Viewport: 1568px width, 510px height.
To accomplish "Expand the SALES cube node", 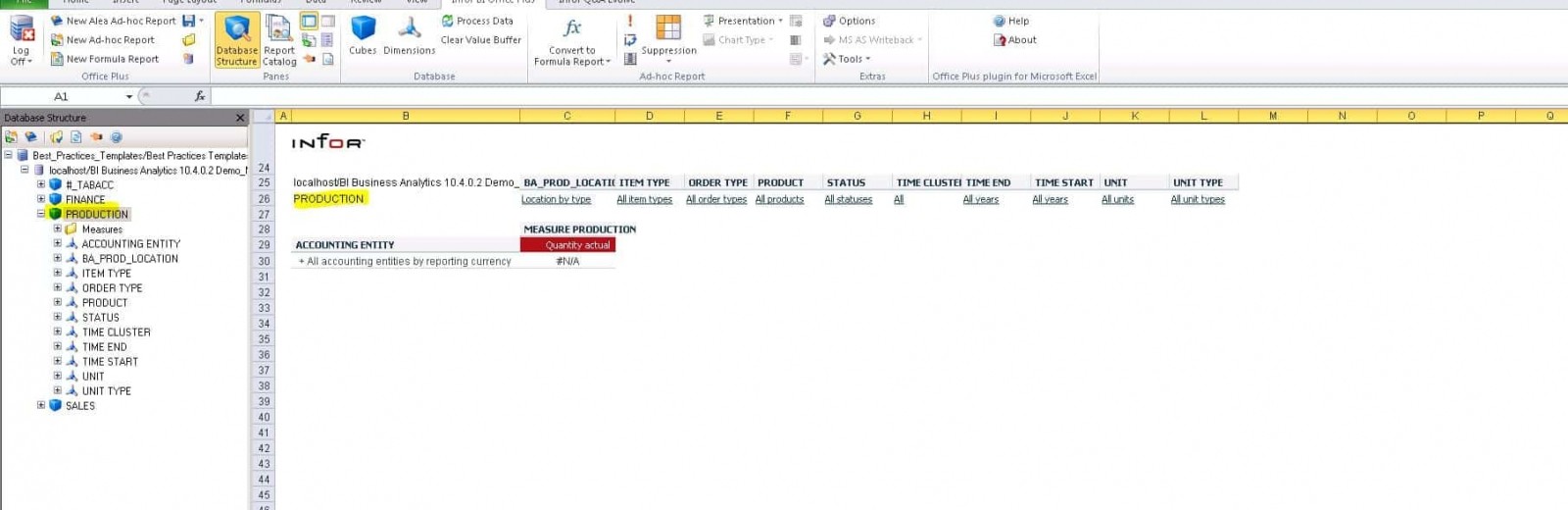I will pos(41,405).
